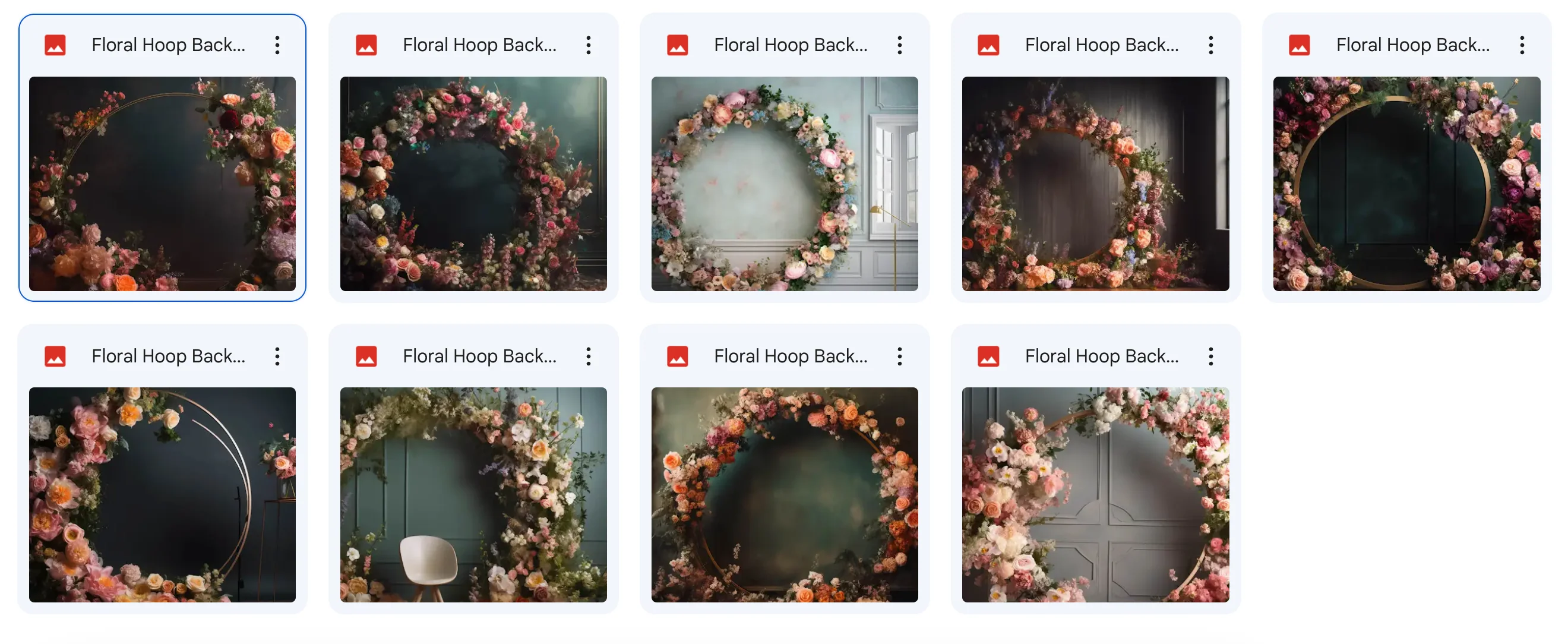Click the image type icon on the light blue wreath card
Viewport: 1568px width, 644px height.
point(678,45)
